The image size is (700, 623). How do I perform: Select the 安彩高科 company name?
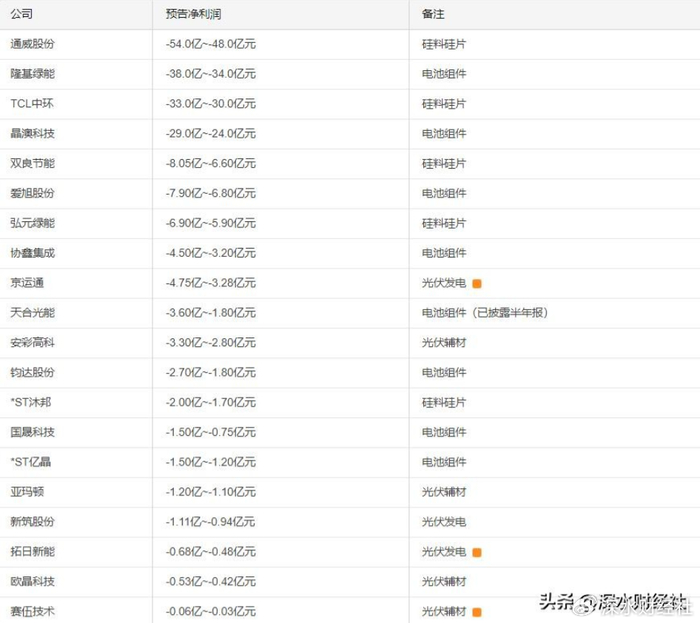[33, 343]
